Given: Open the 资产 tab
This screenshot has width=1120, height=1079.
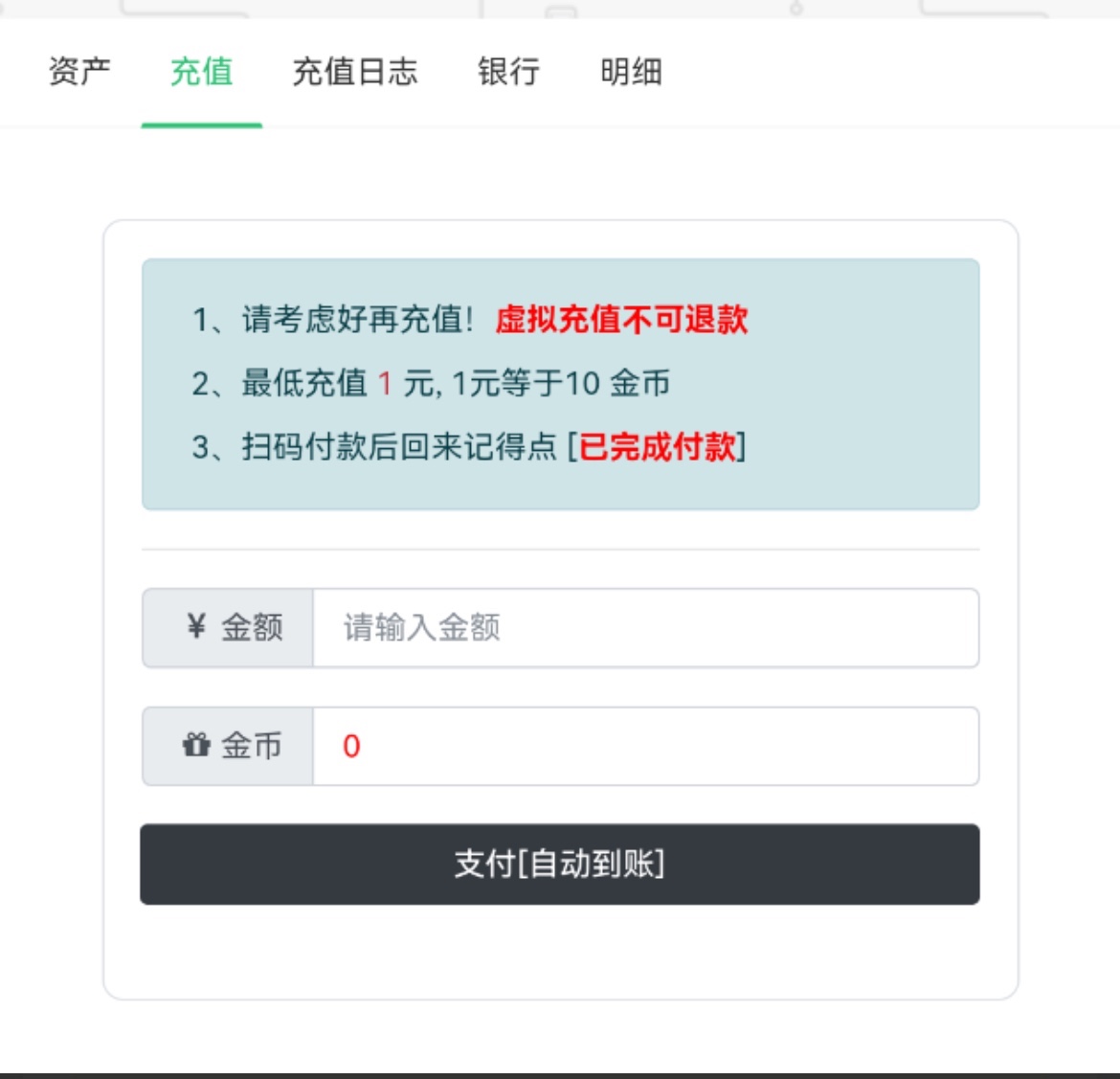Looking at the screenshot, I should pyautogui.click(x=79, y=72).
